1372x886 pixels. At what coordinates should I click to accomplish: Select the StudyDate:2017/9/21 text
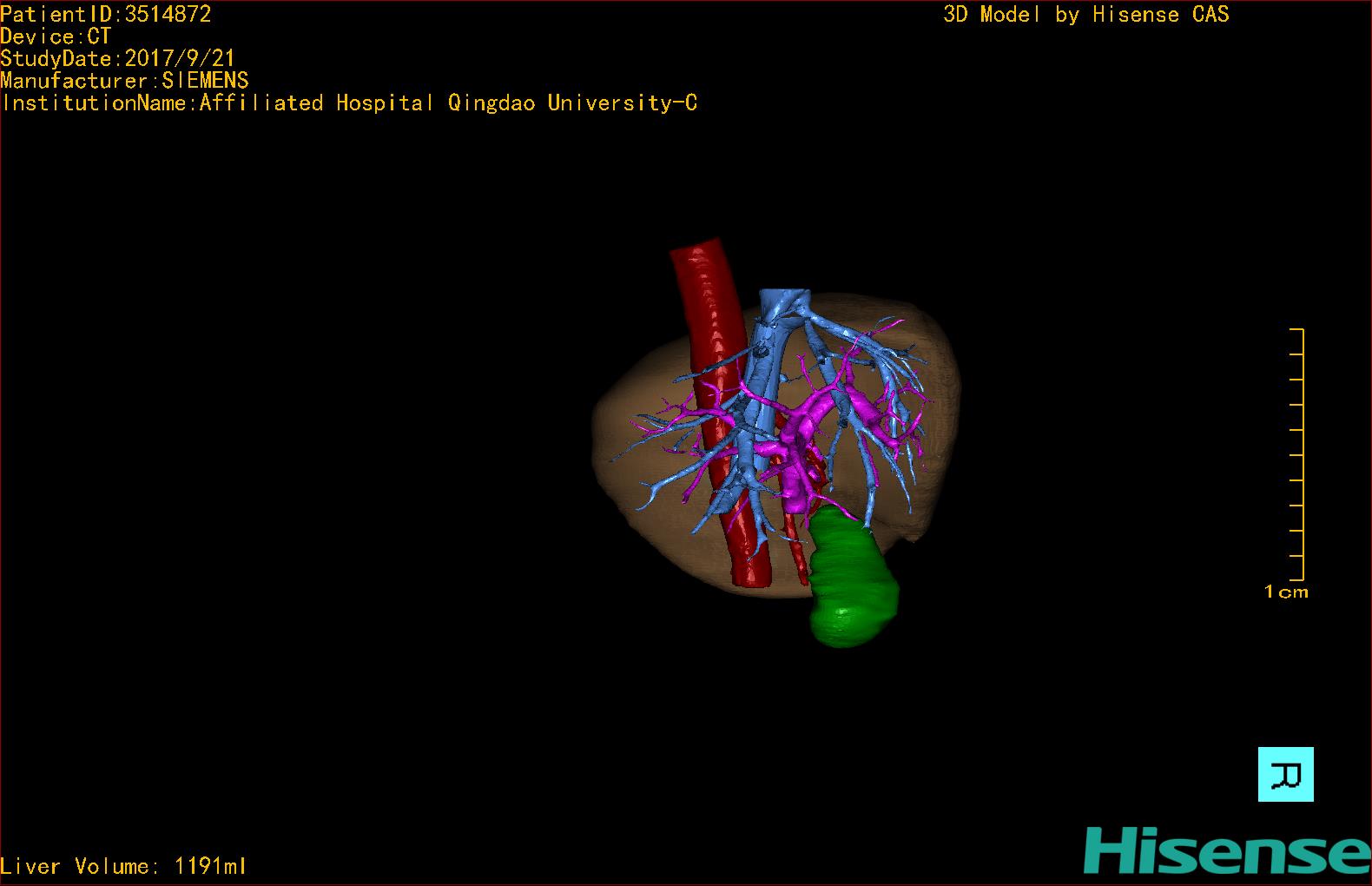click(x=117, y=58)
